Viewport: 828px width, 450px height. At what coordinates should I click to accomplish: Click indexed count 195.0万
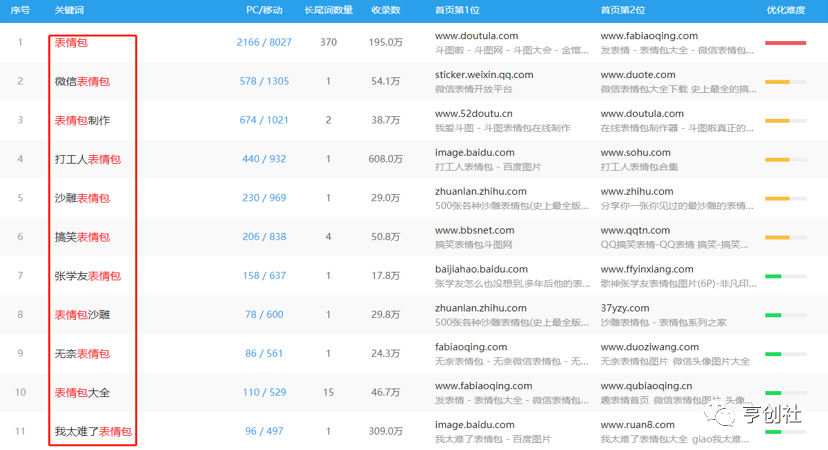tap(385, 42)
